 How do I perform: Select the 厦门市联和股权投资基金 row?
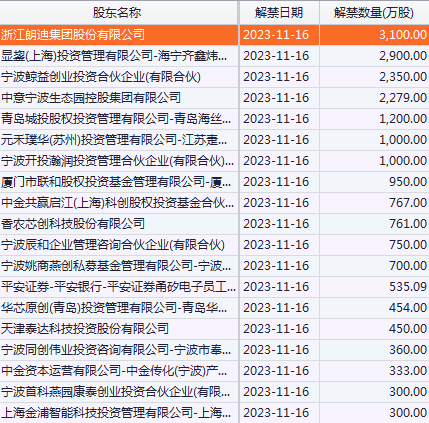[214, 182]
